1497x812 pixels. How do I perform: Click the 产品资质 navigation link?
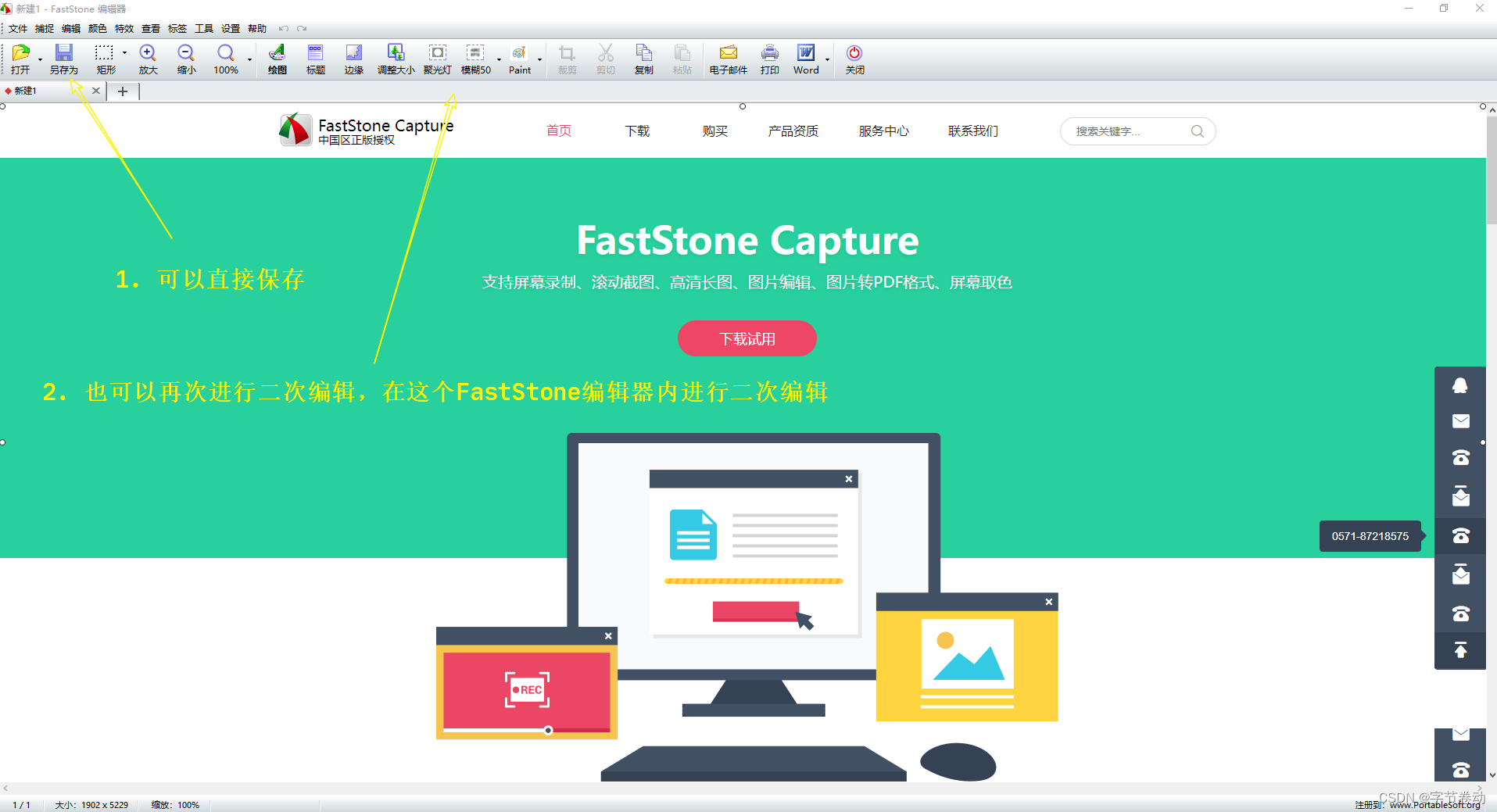[x=793, y=131]
